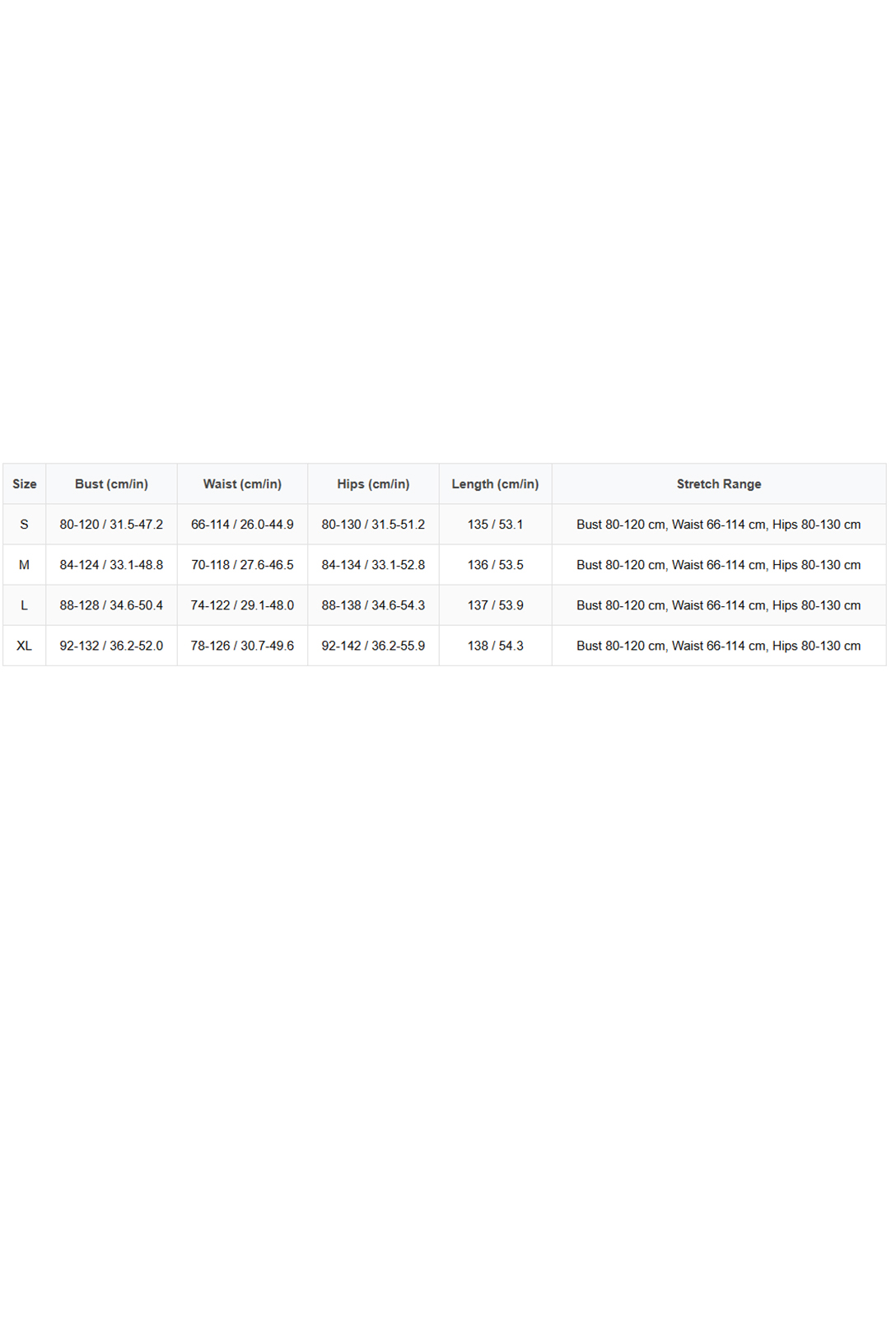Image resolution: width=896 pixels, height=1344 pixels.
Task: Select the L size cell
Action: tap(25, 605)
